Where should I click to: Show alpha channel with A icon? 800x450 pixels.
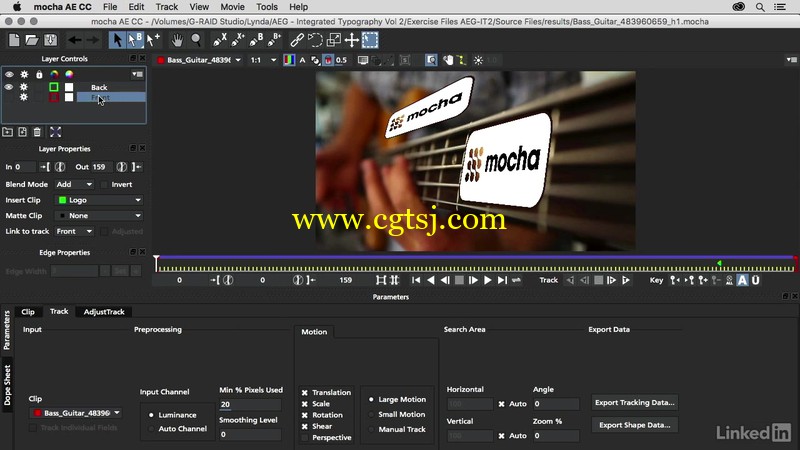[302, 60]
